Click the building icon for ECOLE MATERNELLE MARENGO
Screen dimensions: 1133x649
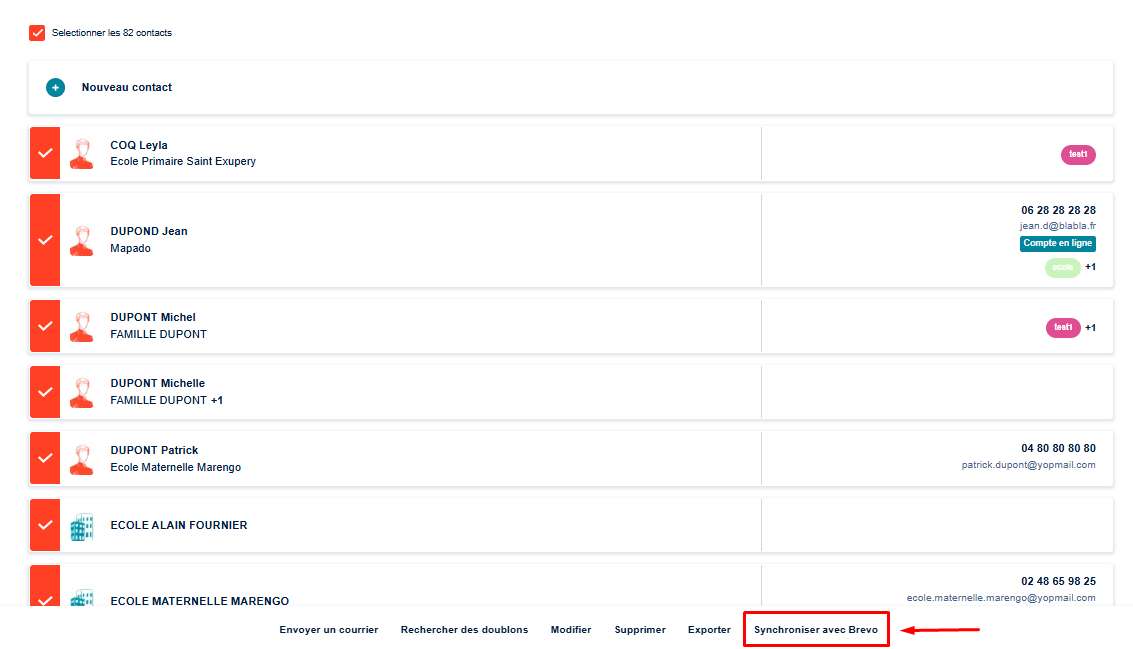tap(81, 596)
